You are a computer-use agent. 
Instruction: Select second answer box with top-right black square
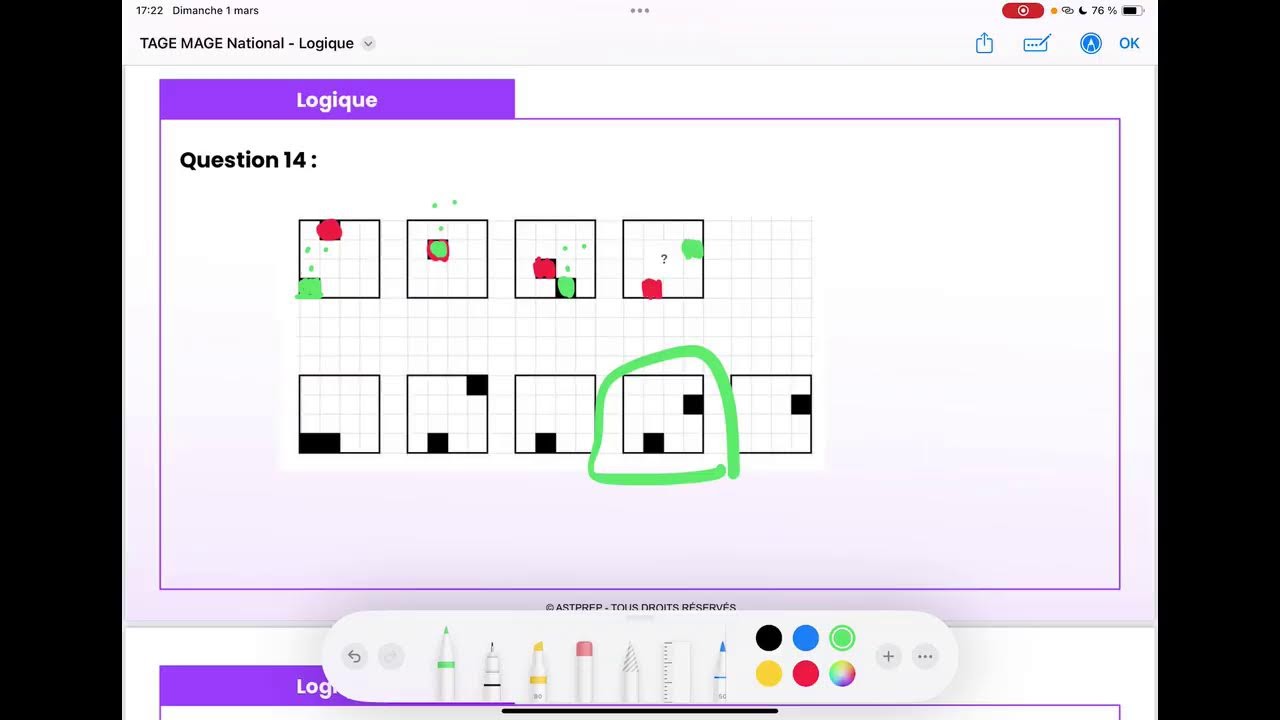click(x=447, y=414)
